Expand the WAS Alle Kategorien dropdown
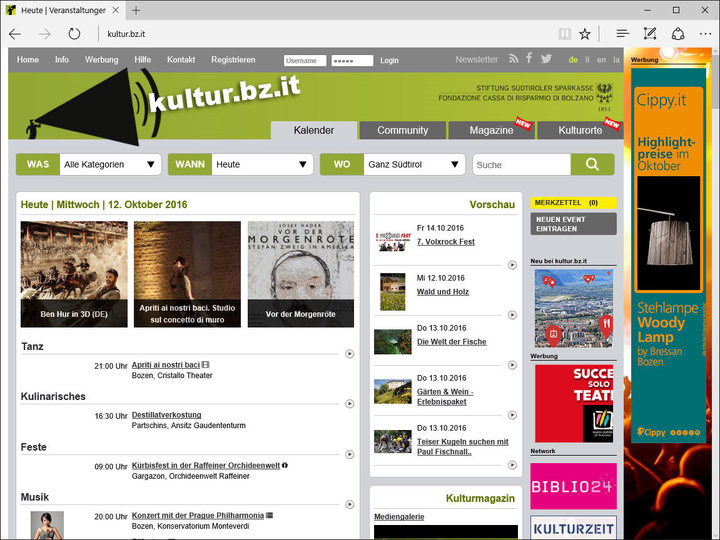 coord(110,164)
